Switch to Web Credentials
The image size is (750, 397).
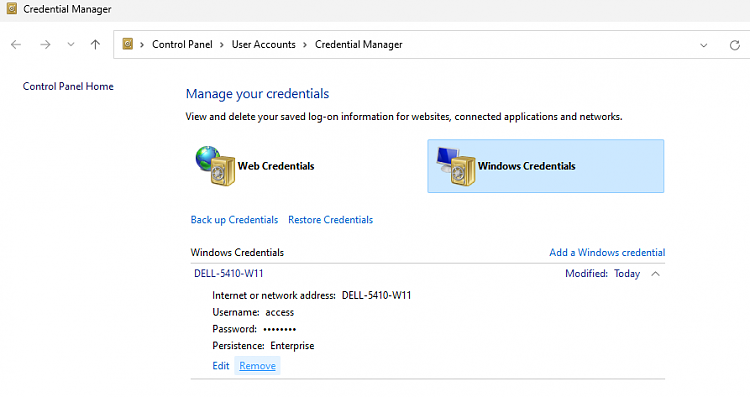coord(276,166)
